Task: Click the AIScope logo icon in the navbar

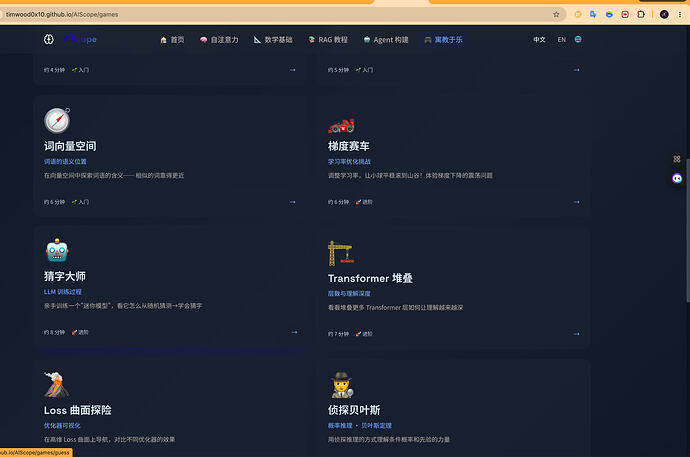Action: [49, 39]
